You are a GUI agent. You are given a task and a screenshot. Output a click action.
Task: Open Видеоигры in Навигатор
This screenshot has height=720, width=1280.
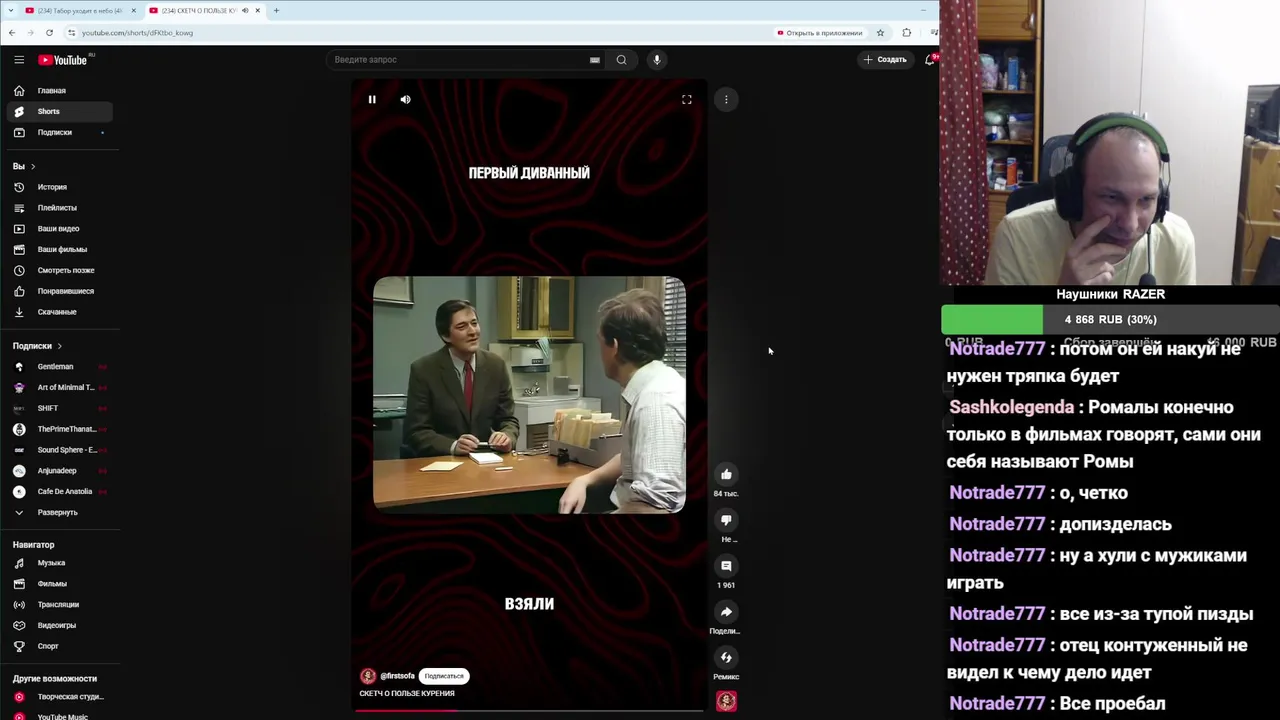[60, 625]
